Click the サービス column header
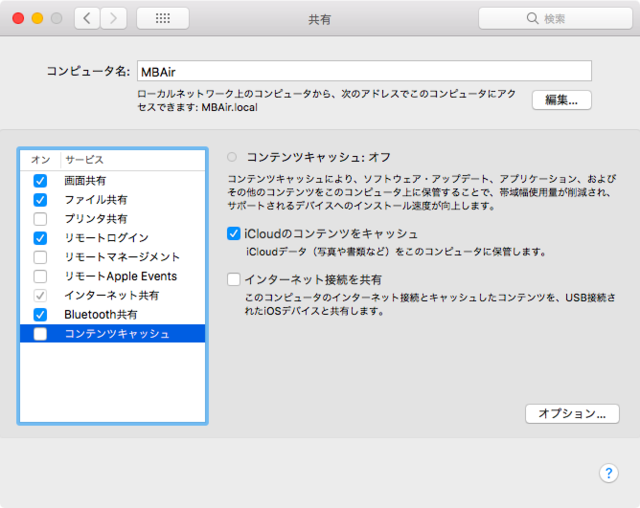The height and width of the screenshot is (508, 640). pos(84,160)
